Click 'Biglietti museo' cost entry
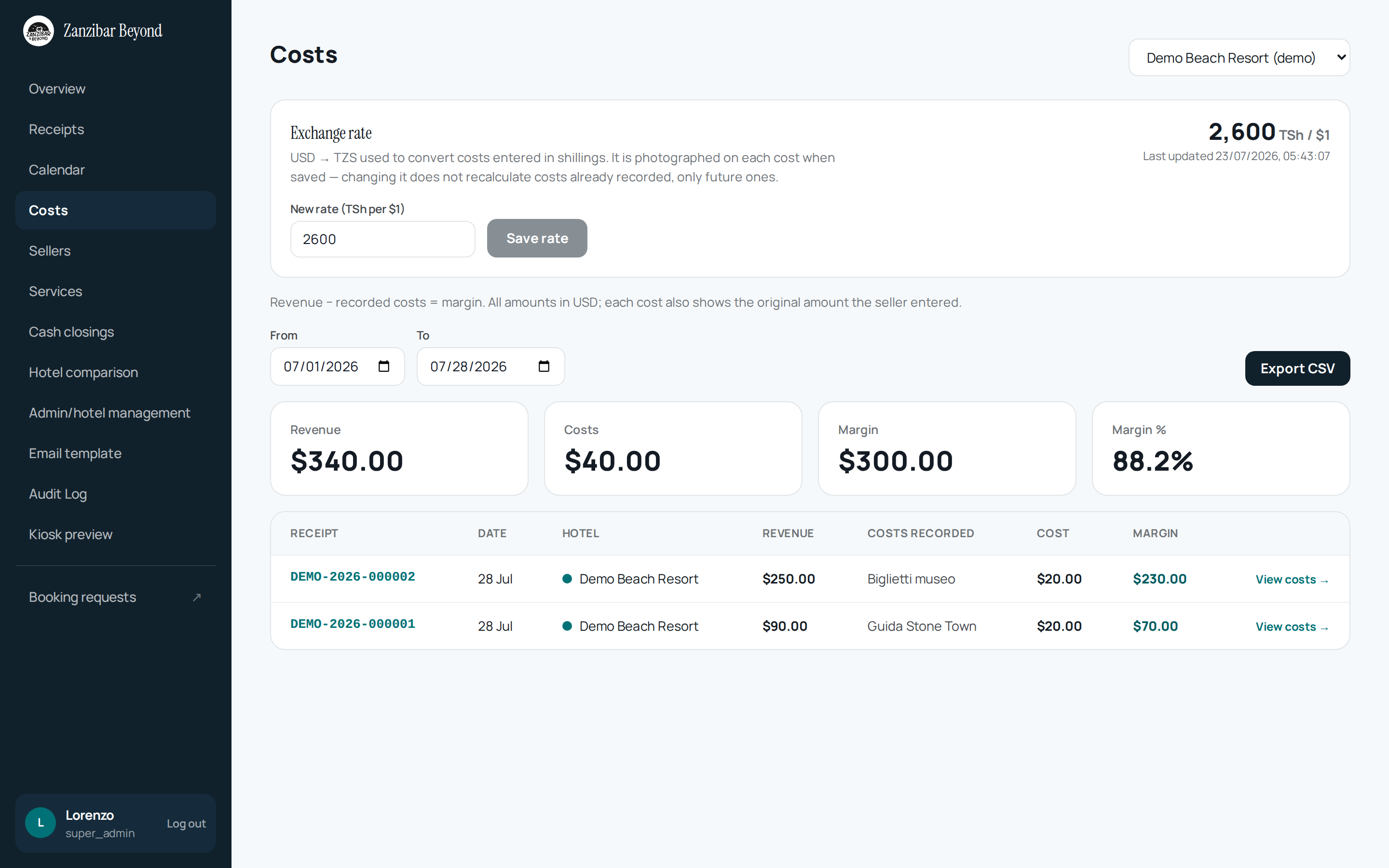The width and height of the screenshot is (1389, 868). (911, 579)
